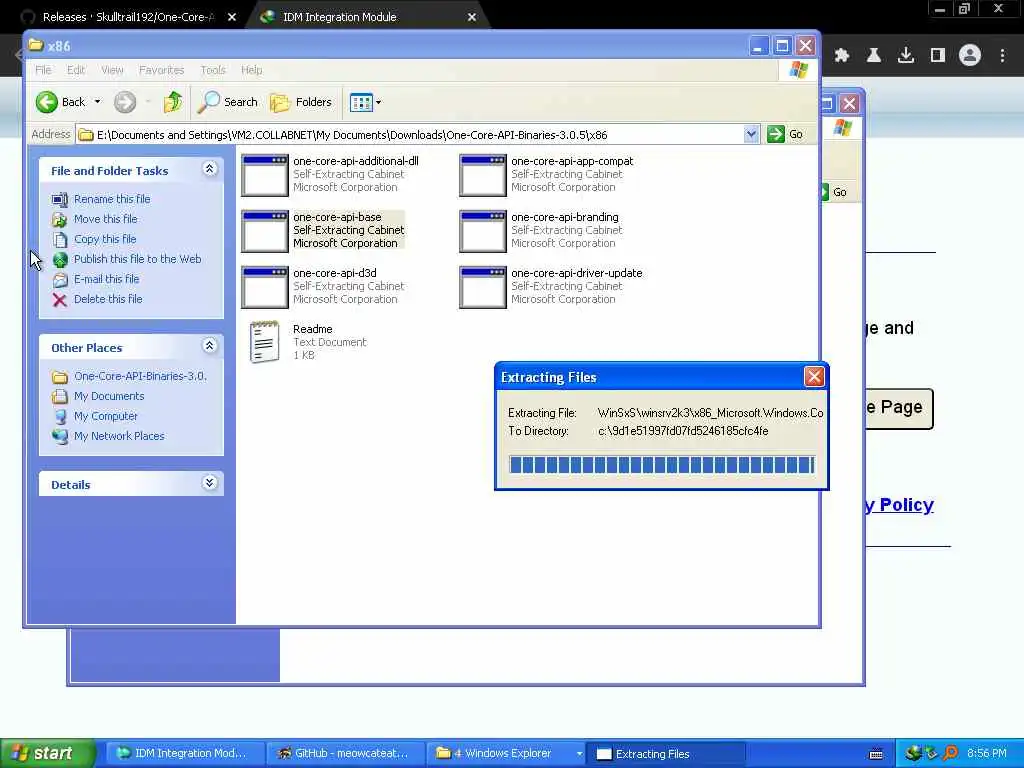Open browser downloads icon
Image resolution: width=1024 pixels, height=768 pixels.
(x=906, y=56)
